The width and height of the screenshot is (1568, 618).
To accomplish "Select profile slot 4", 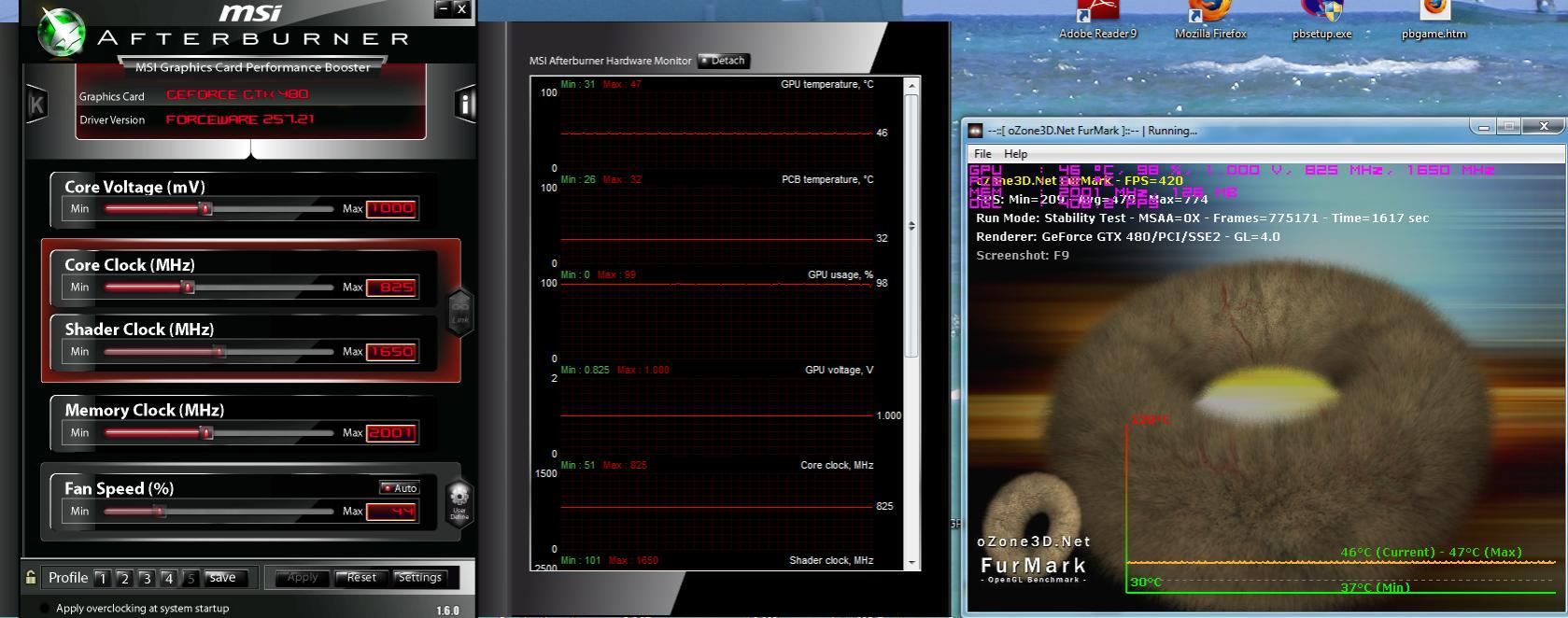I will (169, 579).
